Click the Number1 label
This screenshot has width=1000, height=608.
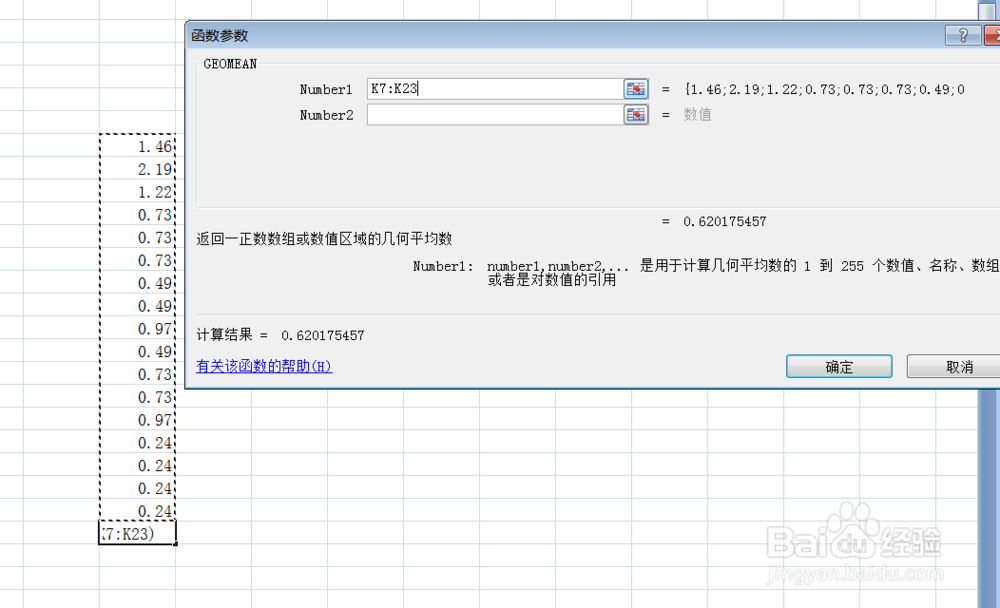click(326, 89)
